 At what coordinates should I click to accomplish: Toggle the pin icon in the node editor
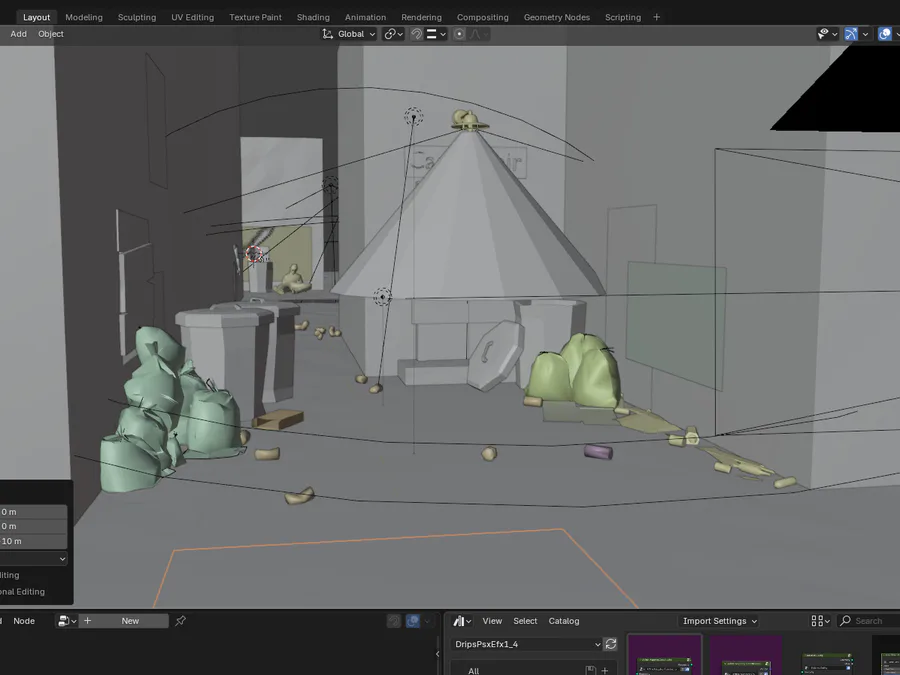tap(180, 620)
